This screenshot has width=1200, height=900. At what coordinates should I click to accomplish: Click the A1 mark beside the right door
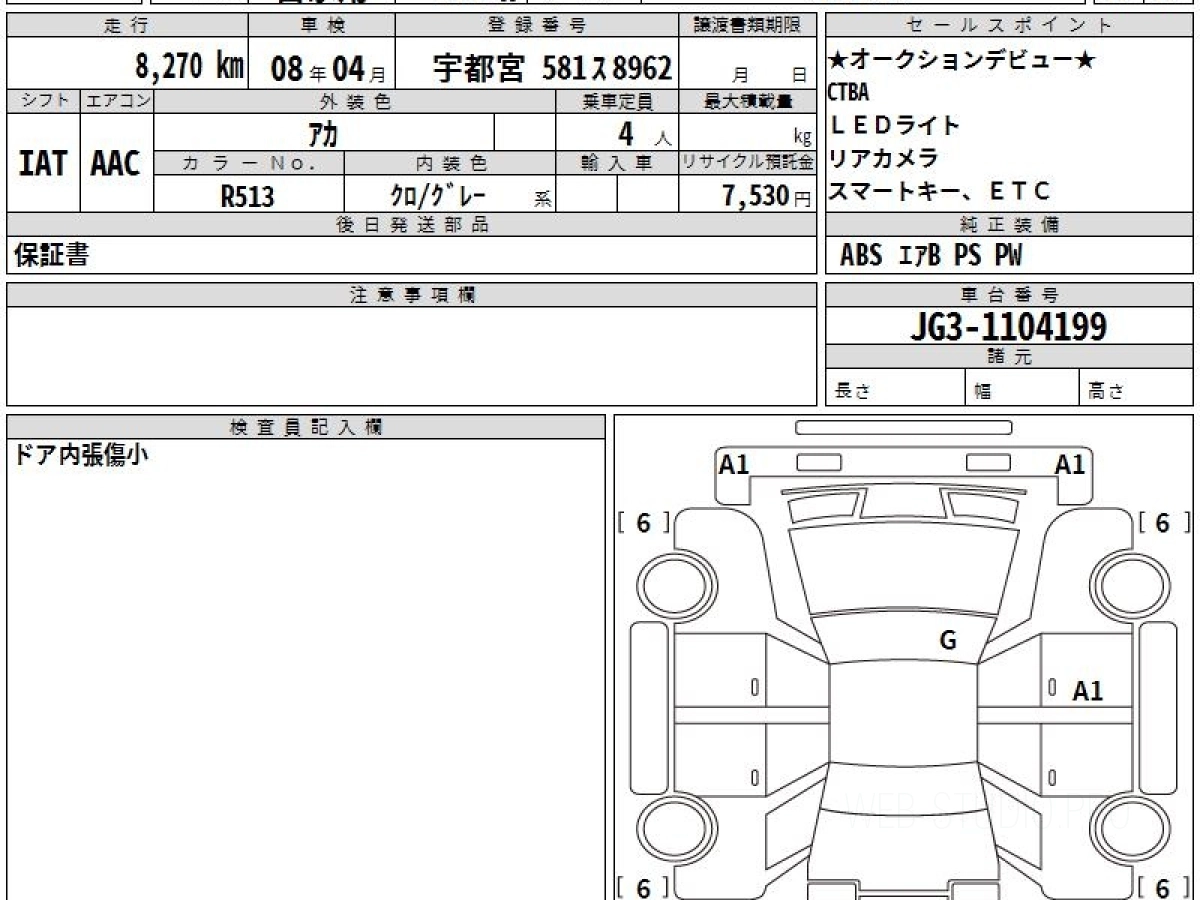coord(1088,691)
